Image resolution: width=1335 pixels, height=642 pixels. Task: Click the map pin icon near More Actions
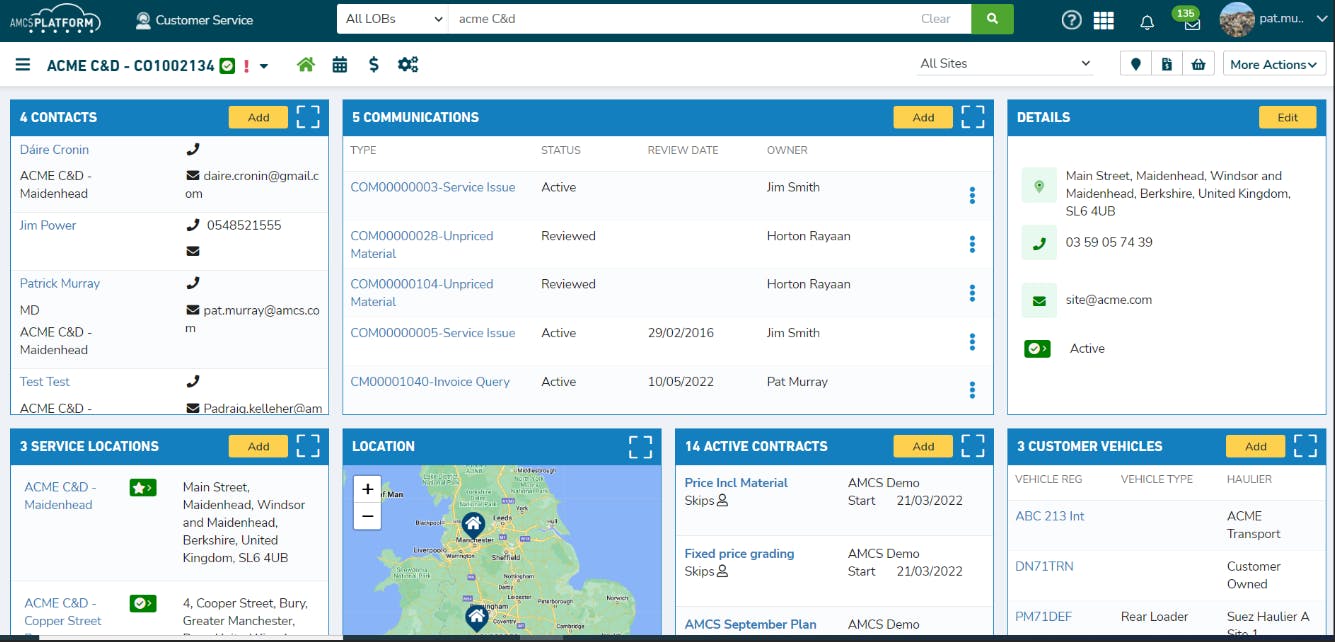1136,65
